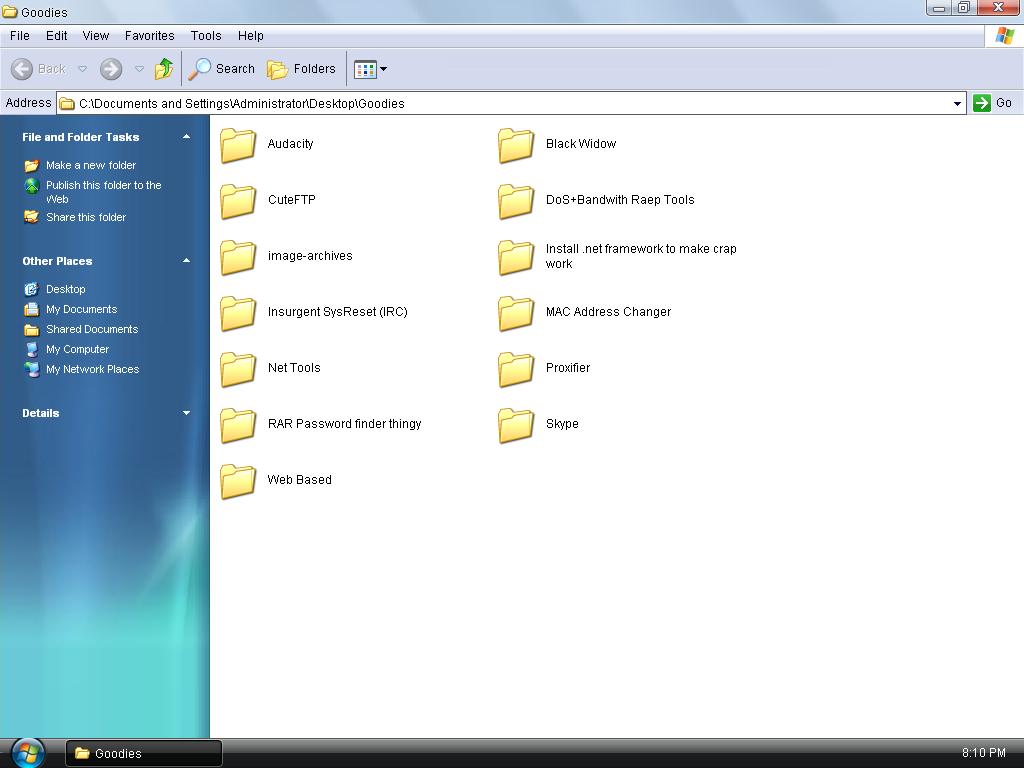Click the 8:10 PM taskbar clock

[x=984, y=753]
